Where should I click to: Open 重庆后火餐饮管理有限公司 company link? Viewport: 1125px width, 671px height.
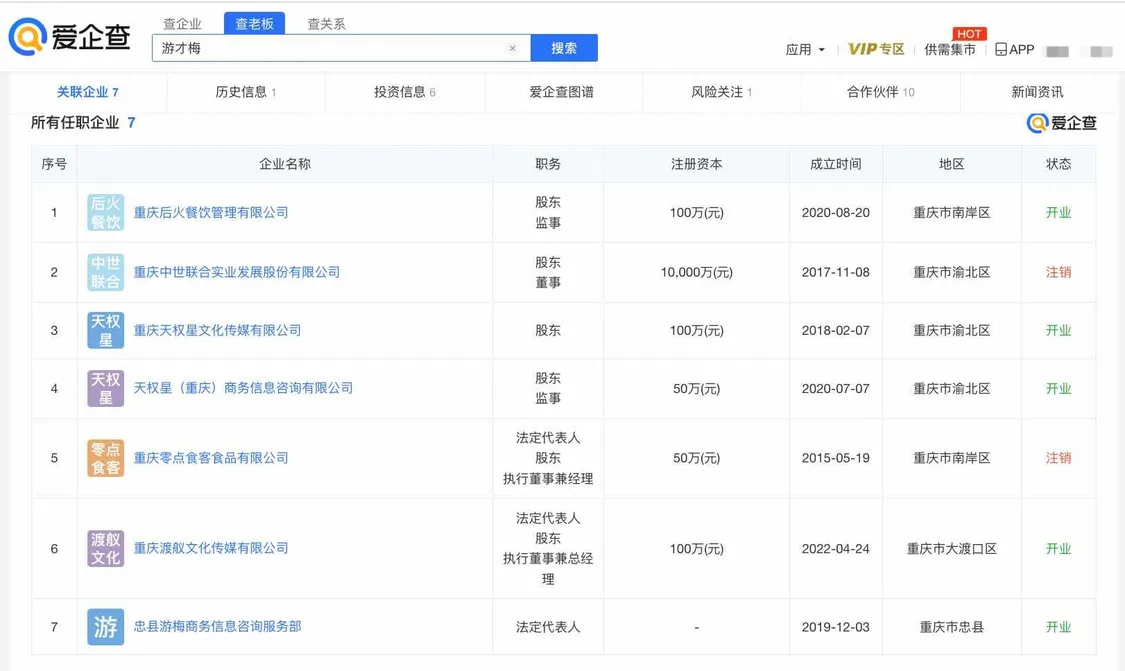pyautogui.click(x=211, y=212)
